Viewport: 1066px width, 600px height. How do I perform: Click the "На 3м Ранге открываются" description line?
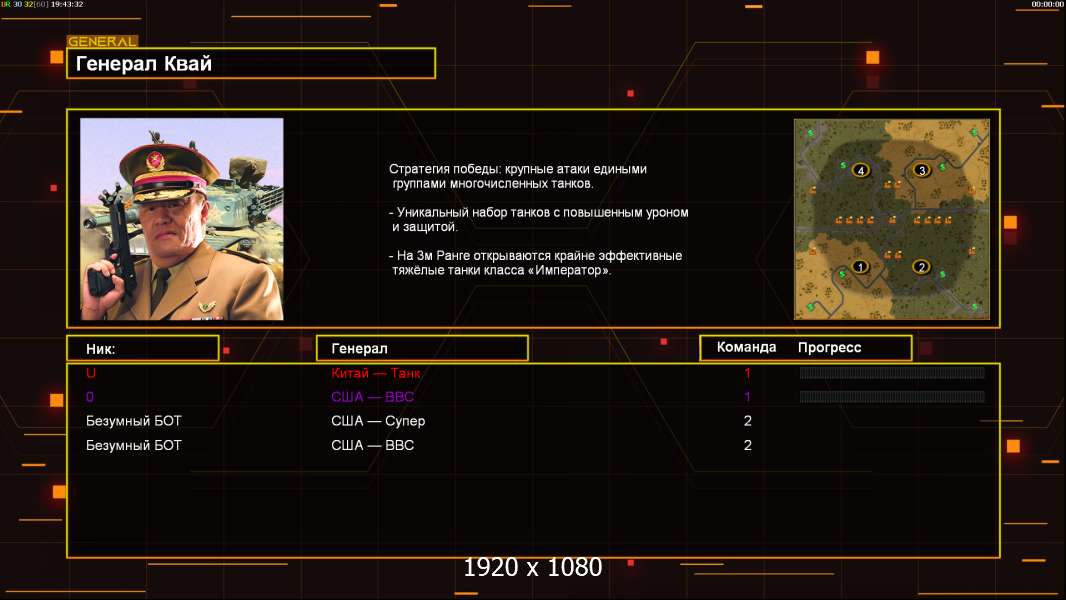535,255
